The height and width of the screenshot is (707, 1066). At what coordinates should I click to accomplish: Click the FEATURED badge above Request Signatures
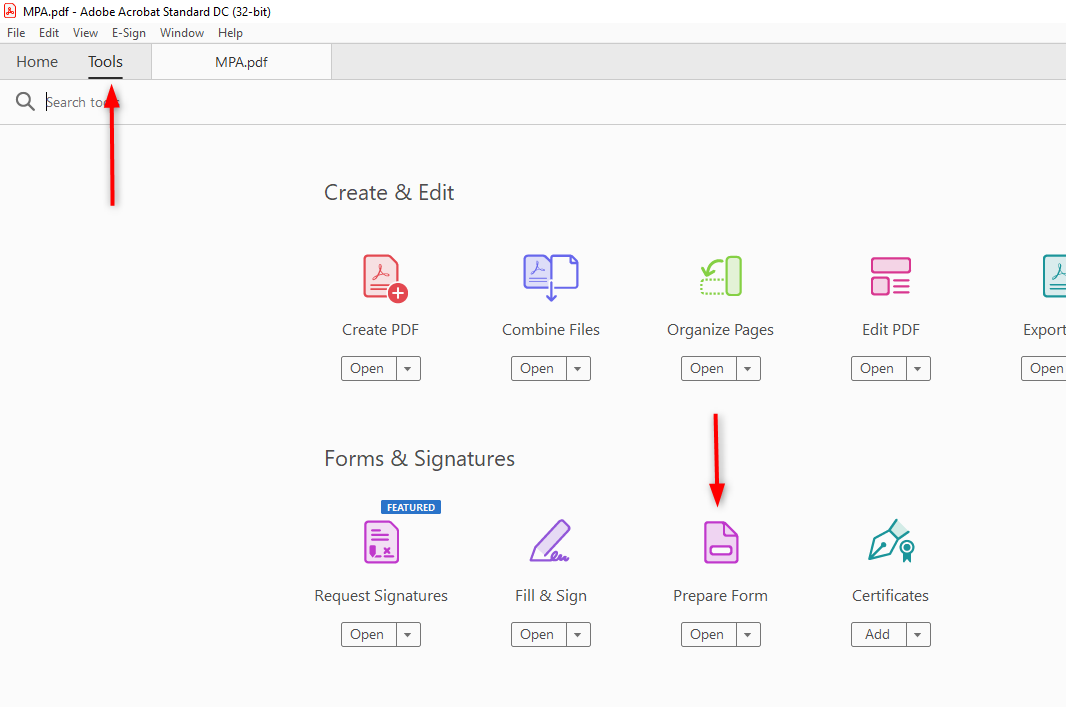pos(411,507)
